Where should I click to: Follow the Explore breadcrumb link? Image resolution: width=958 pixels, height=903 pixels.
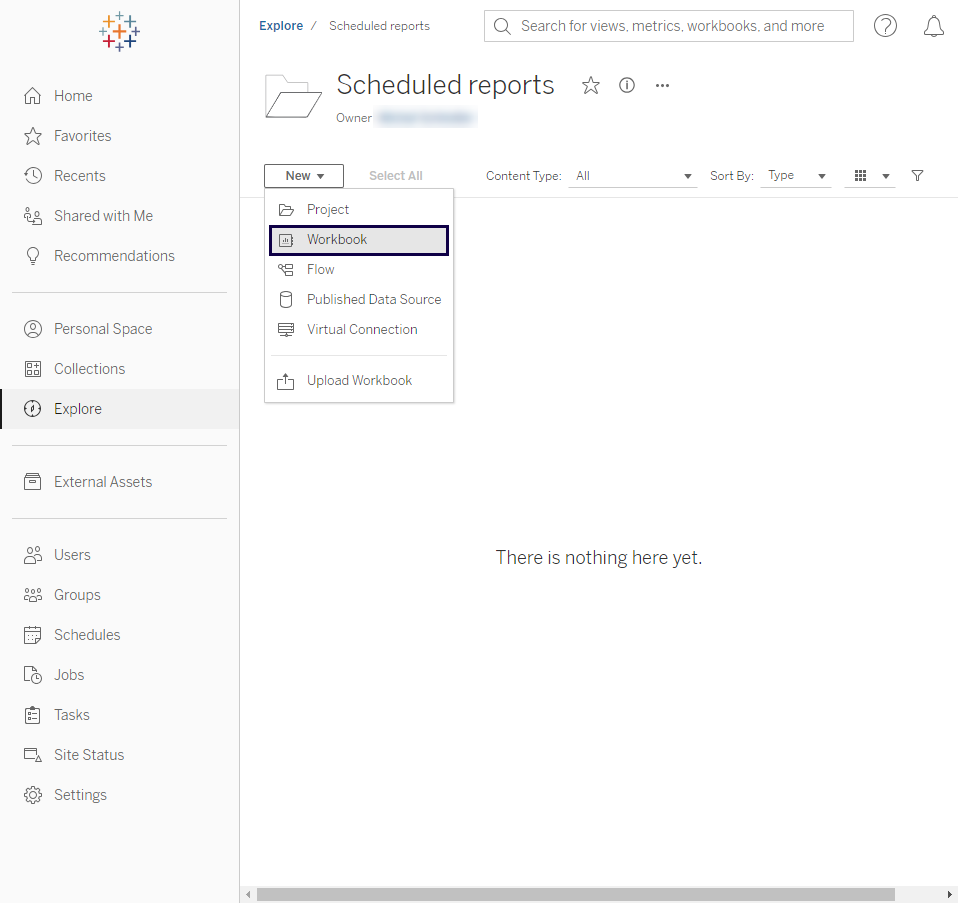(x=281, y=26)
